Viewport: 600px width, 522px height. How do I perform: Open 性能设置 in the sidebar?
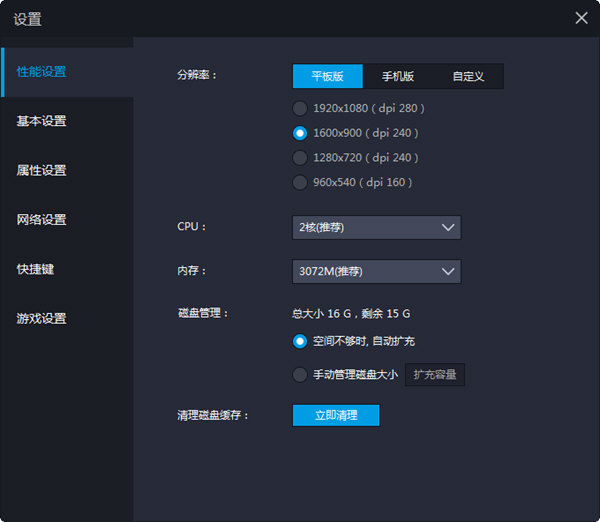[x=42, y=72]
